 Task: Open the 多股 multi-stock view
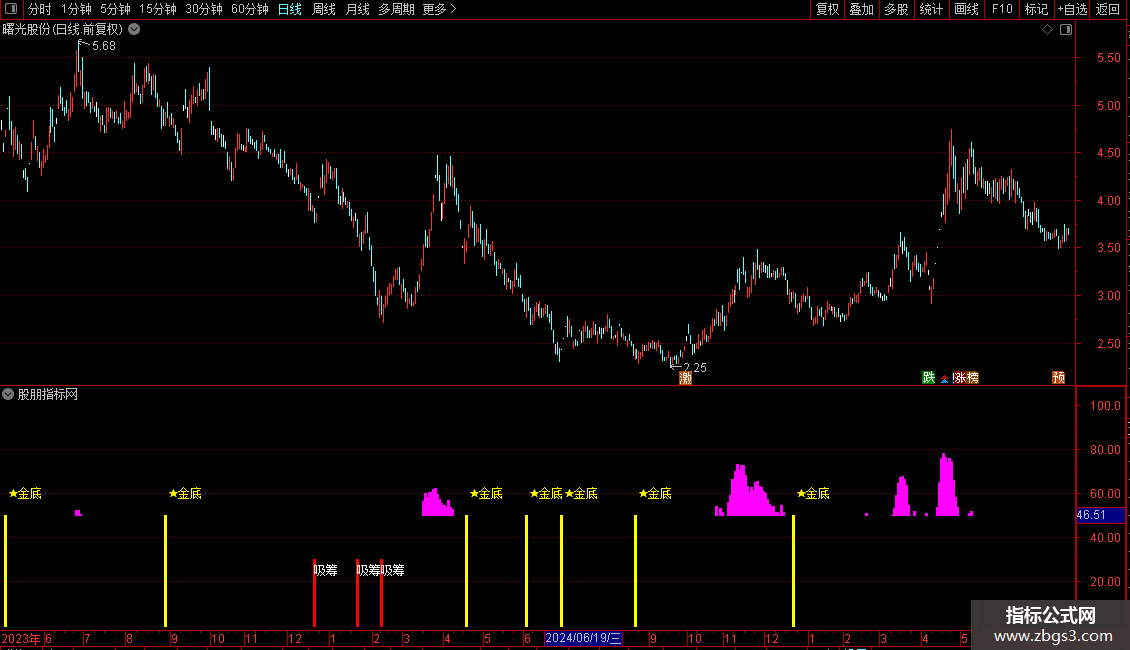(x=897, y=9)
